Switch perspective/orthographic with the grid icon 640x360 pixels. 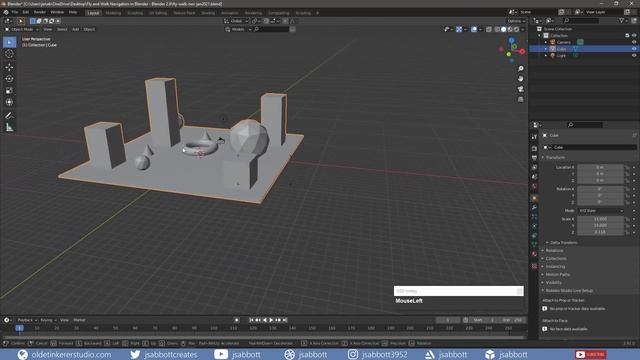pos(520,99)
